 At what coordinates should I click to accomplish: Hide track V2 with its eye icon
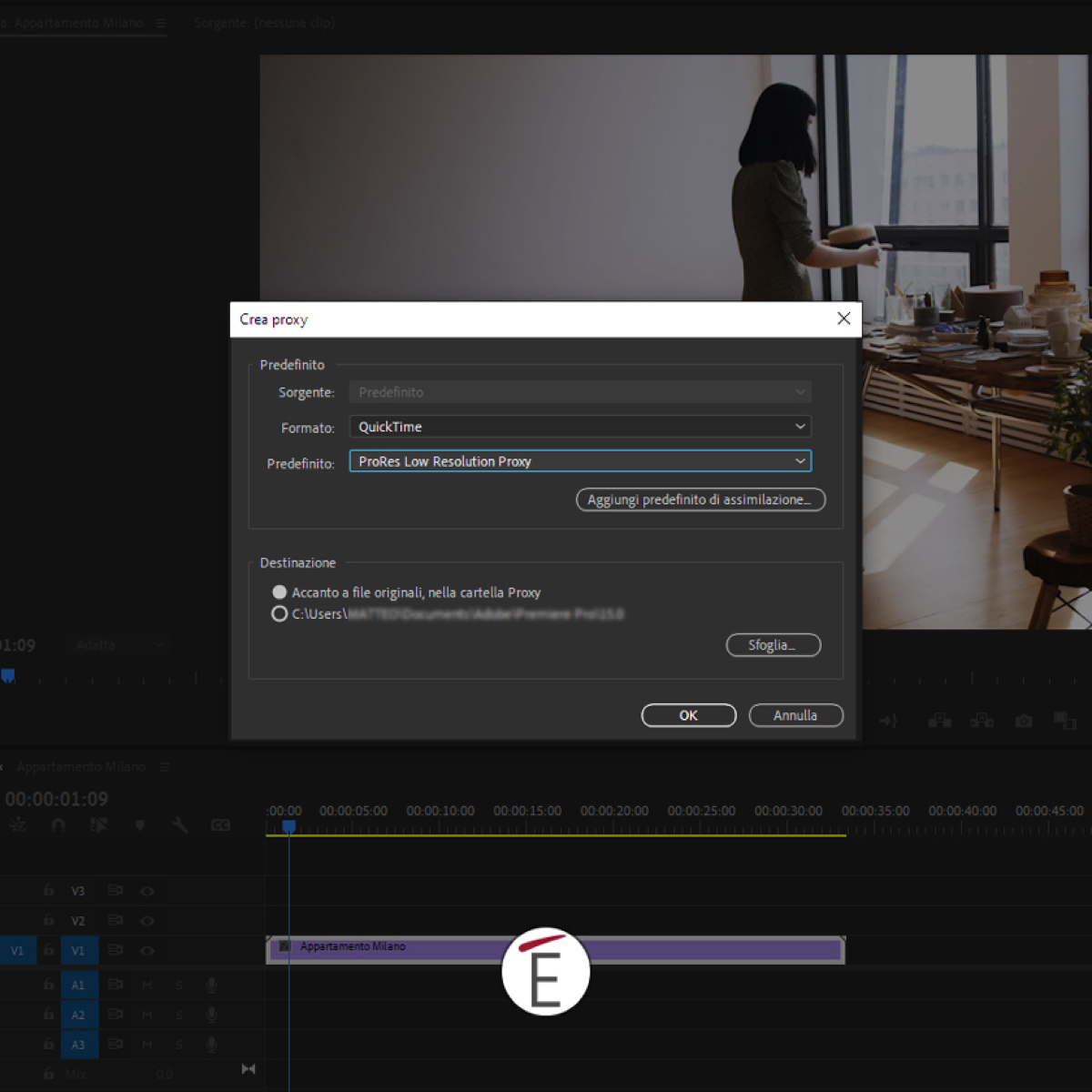point(147,920)
